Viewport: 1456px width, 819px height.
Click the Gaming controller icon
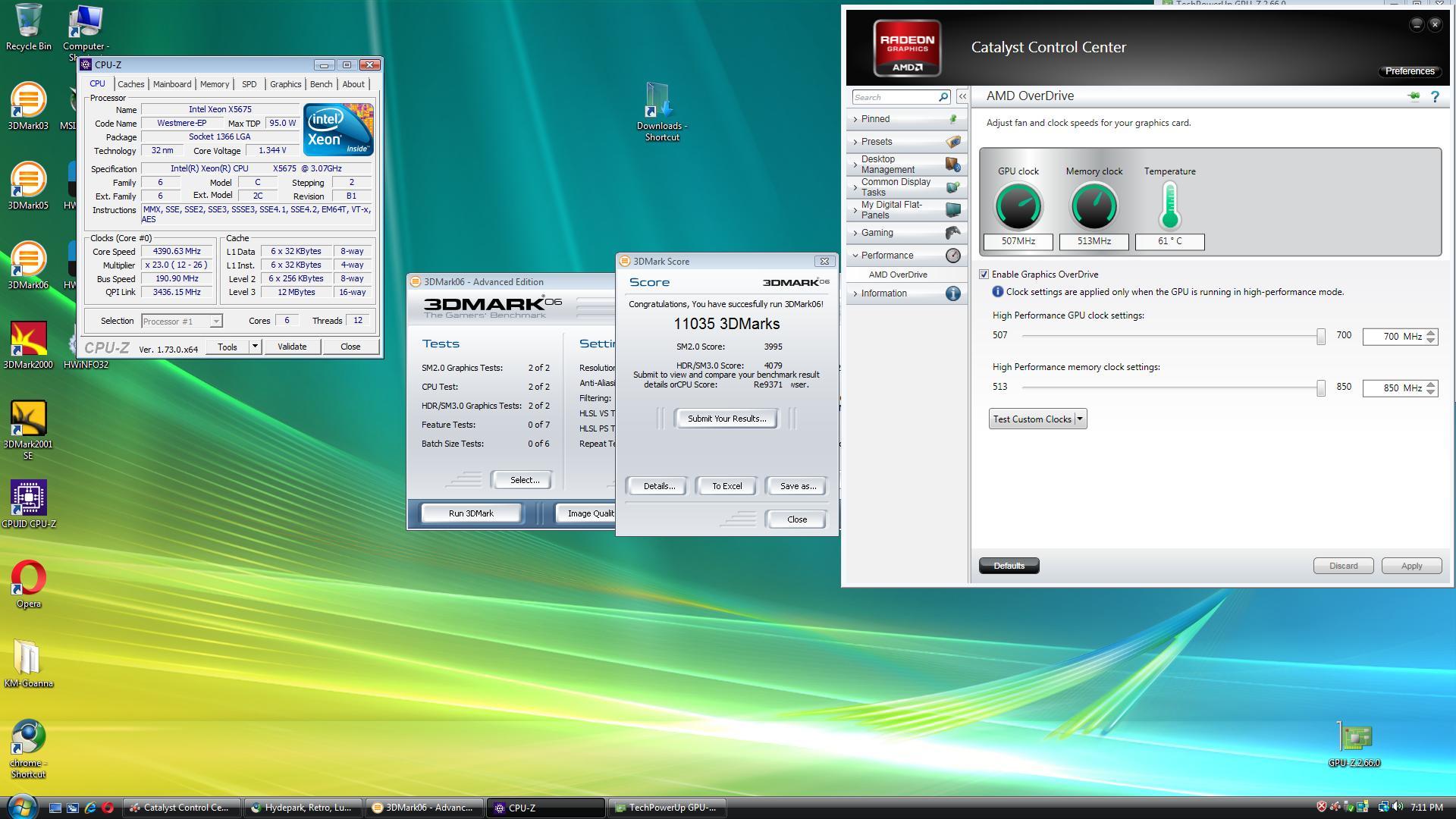point(952,233)
